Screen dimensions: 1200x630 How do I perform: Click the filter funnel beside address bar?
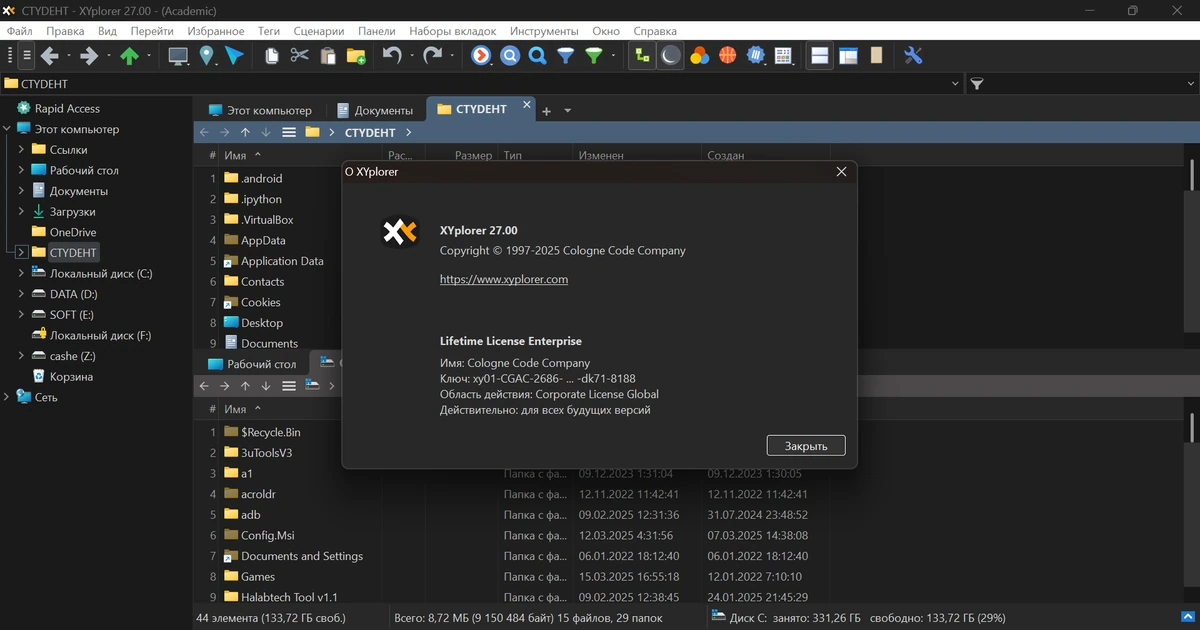click(x=977, y=84)
